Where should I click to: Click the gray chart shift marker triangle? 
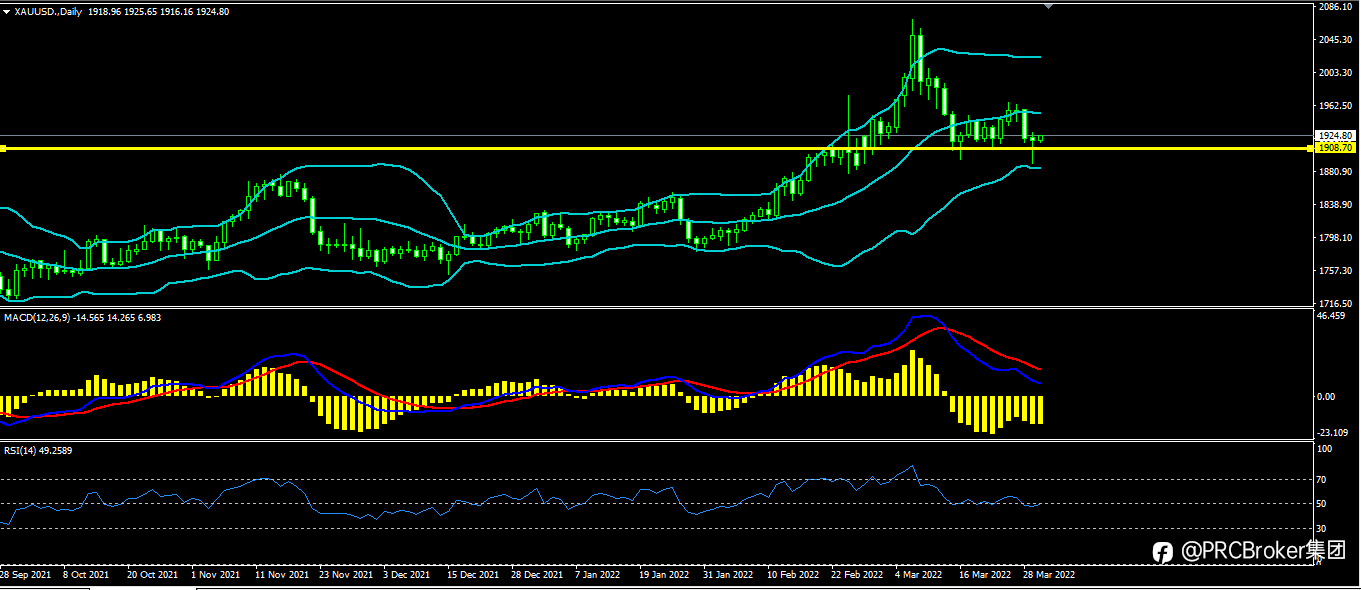pos(1048,6)
